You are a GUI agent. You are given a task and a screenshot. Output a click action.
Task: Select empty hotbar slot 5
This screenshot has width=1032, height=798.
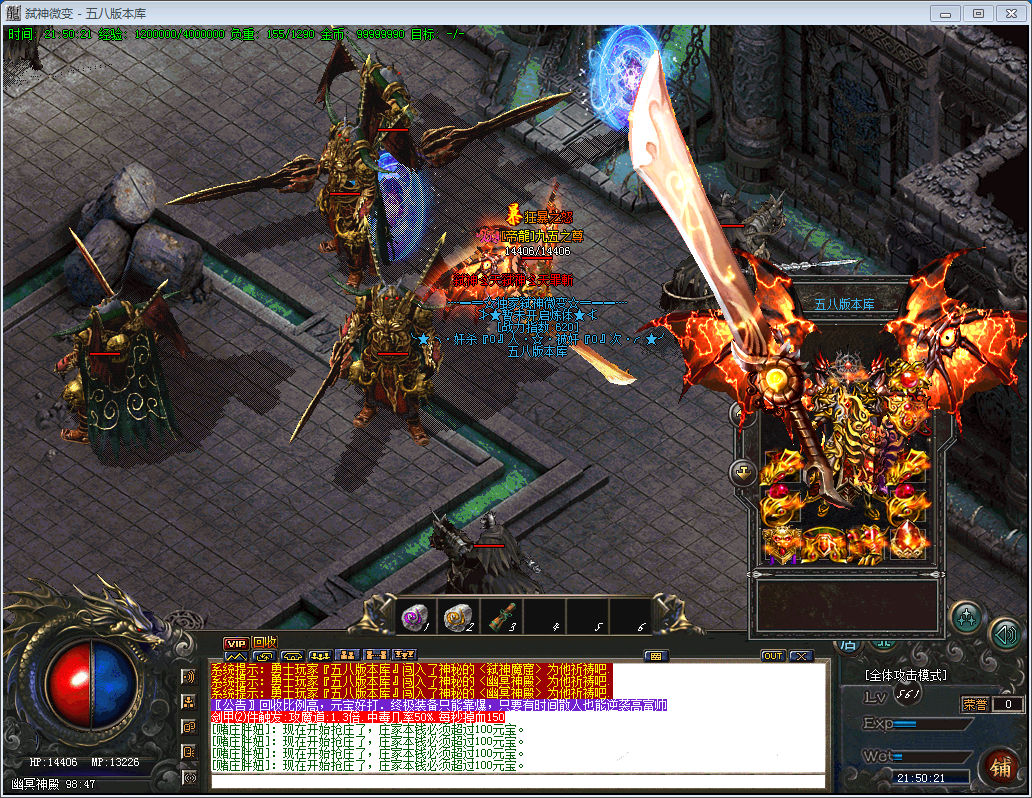tap(588, 617)
